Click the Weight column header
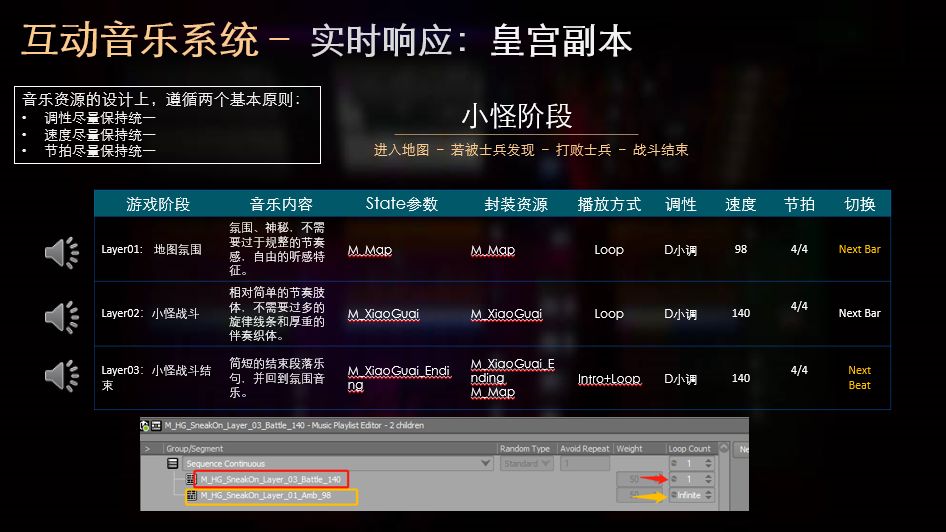This screenshot has height=532, width=946. (x=629, y=449)
